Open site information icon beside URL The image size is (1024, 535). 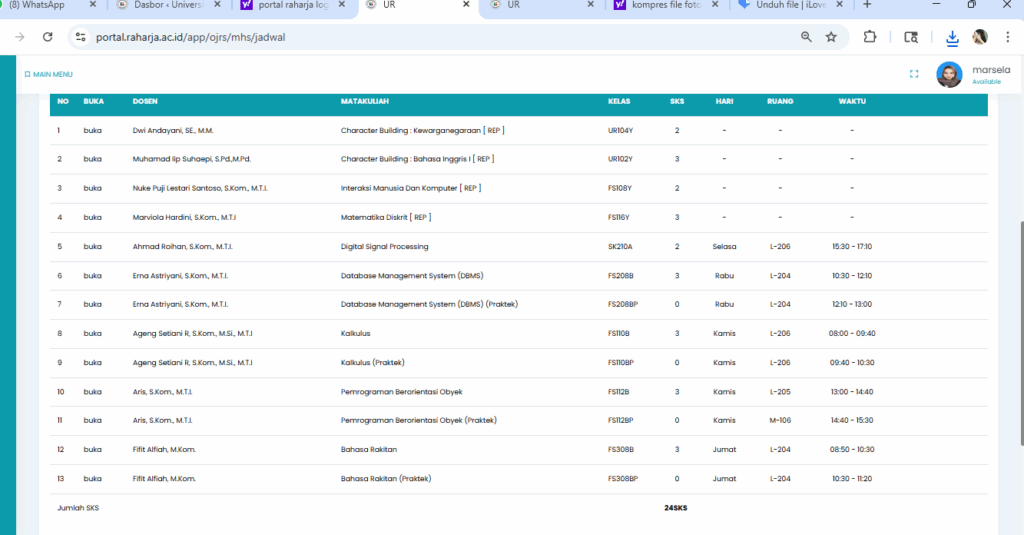point(82,37)
